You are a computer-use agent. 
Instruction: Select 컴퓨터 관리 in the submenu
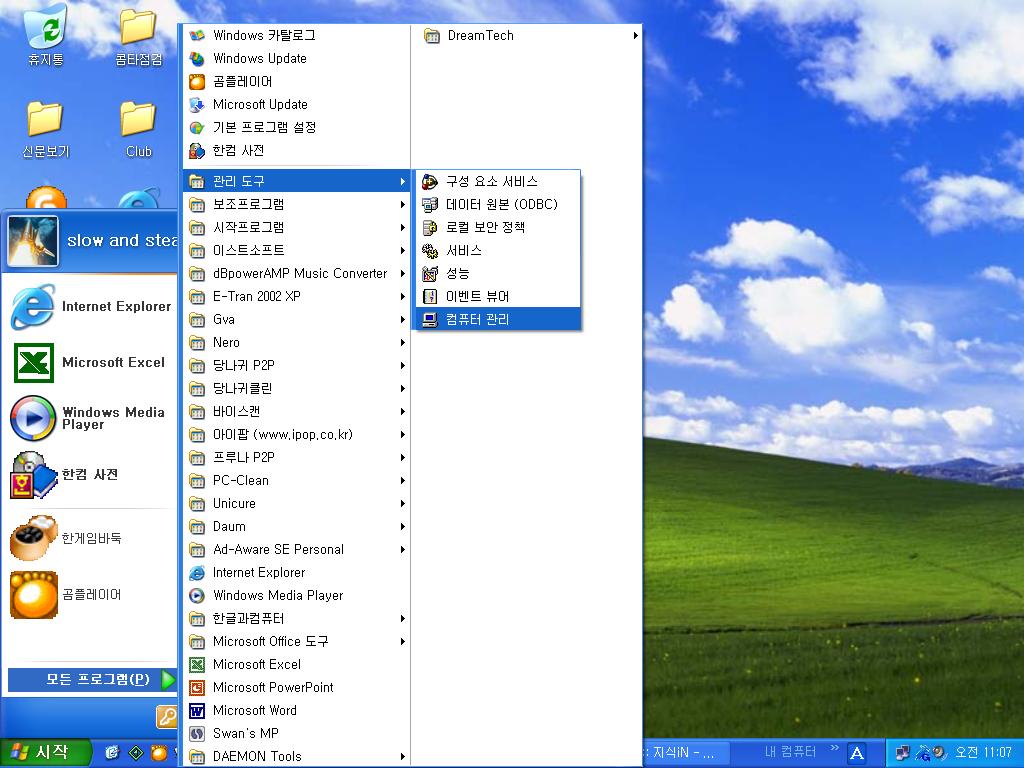[498, 319]
